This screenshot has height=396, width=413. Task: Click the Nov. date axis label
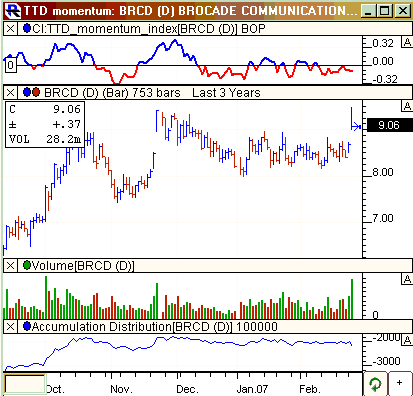pos(121,389)
